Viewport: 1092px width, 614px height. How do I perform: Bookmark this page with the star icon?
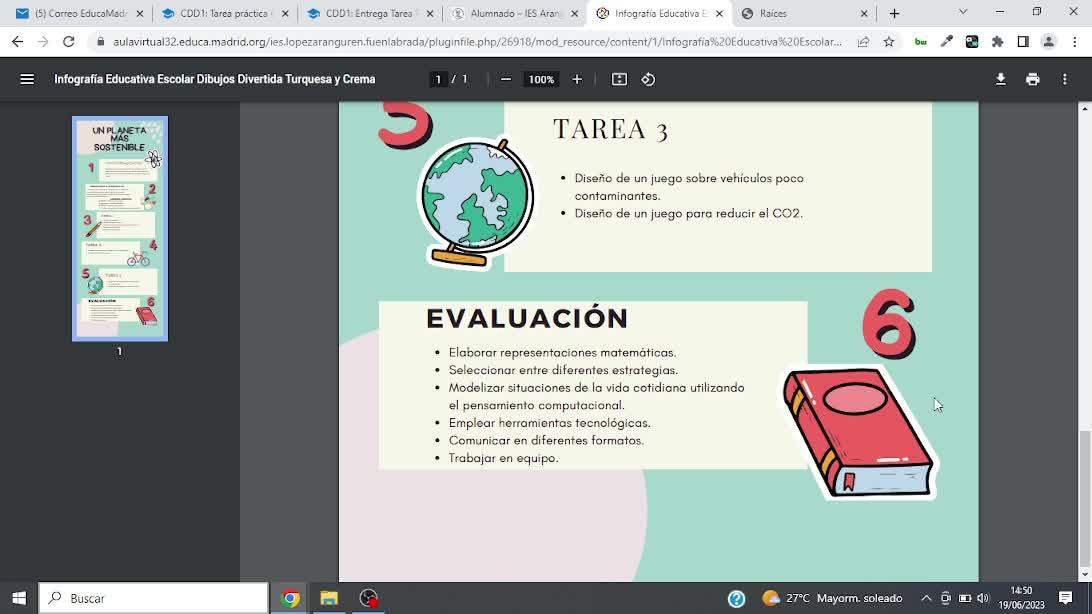[888, 42]
